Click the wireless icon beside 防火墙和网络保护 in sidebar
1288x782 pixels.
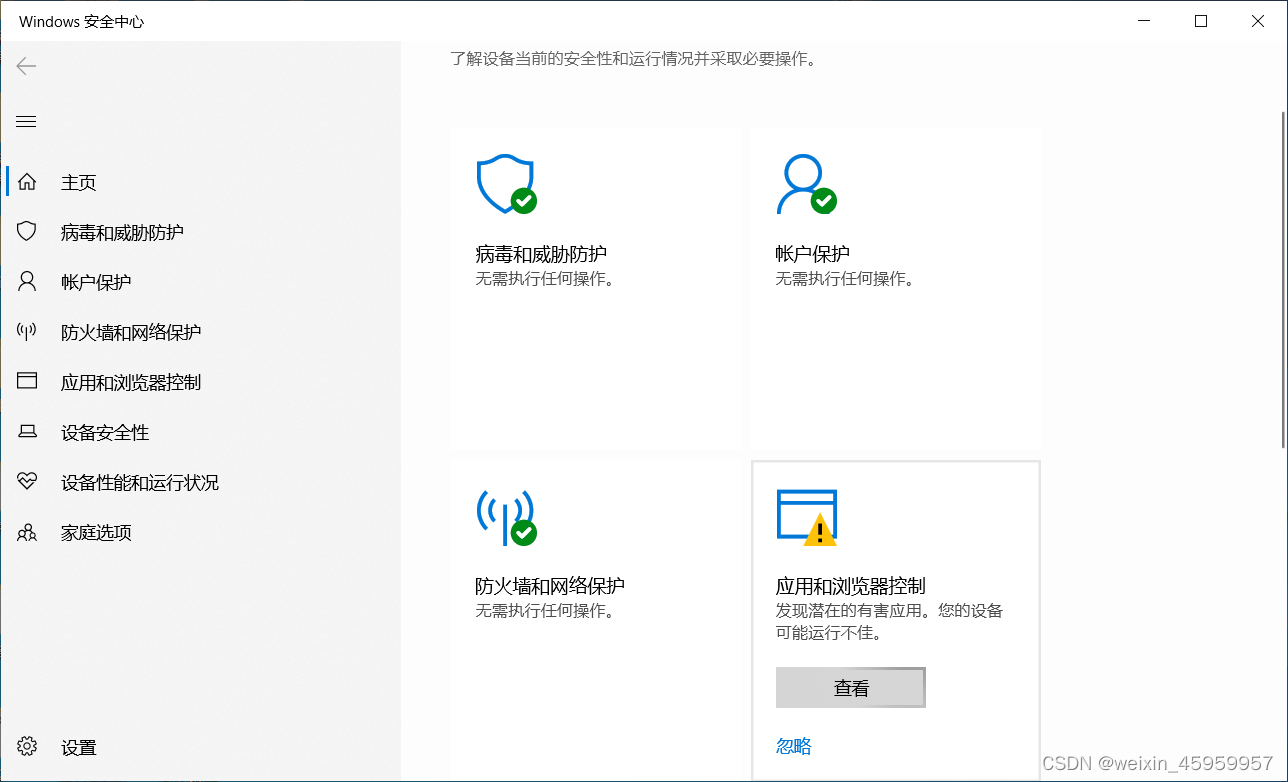point(27,332)
